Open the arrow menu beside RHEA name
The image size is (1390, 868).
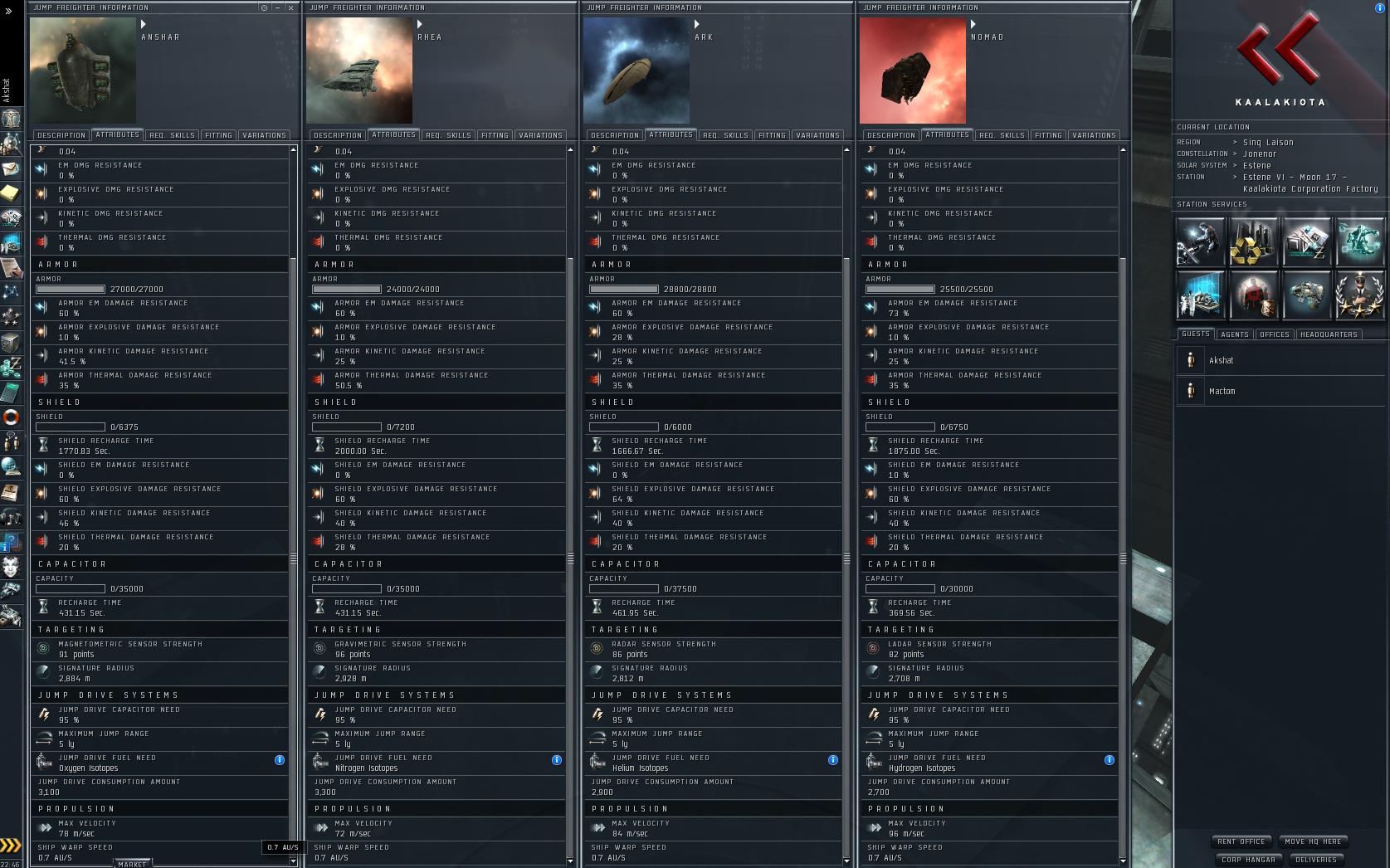pyautogui.click(x=420, y=24)
